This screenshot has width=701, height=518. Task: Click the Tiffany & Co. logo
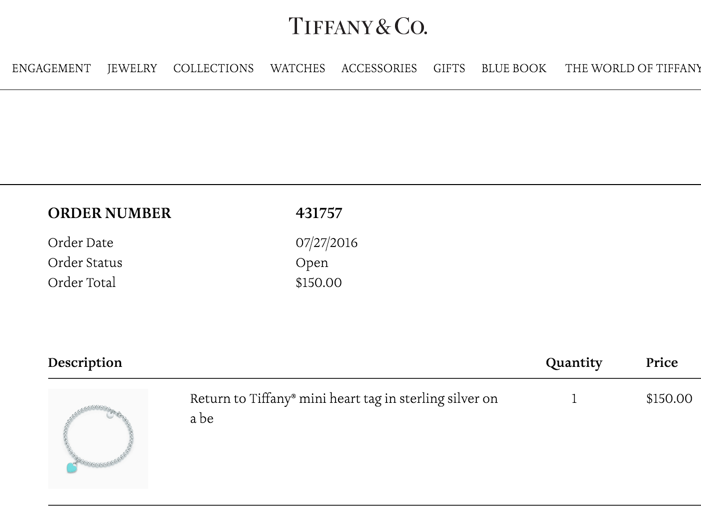point(357,27)
